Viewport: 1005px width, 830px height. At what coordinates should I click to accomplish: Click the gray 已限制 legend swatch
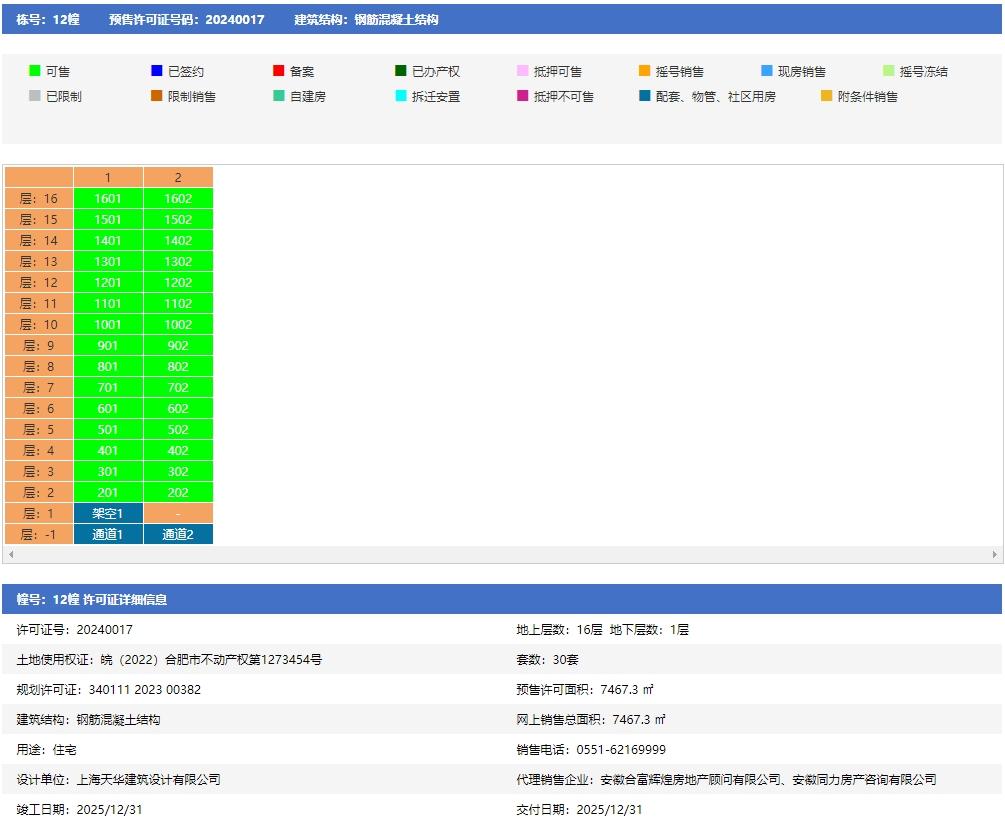coord(35,95)
